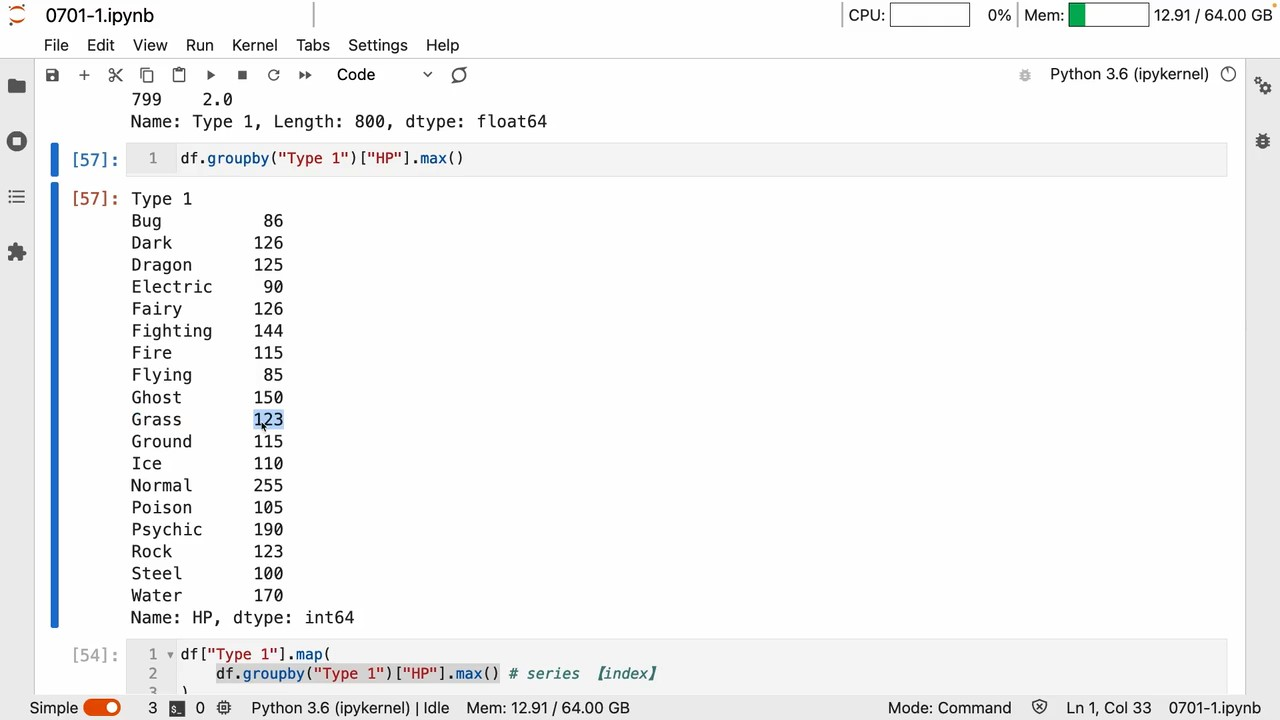The width and height of the screenshot is (1280, 720).
Task: Open the Tabs menu
Action: [x=312, y=45]
